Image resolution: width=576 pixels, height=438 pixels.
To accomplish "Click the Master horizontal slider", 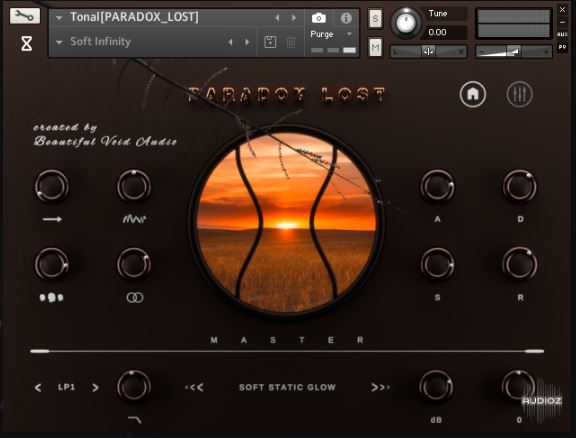I will coord(287,351).
